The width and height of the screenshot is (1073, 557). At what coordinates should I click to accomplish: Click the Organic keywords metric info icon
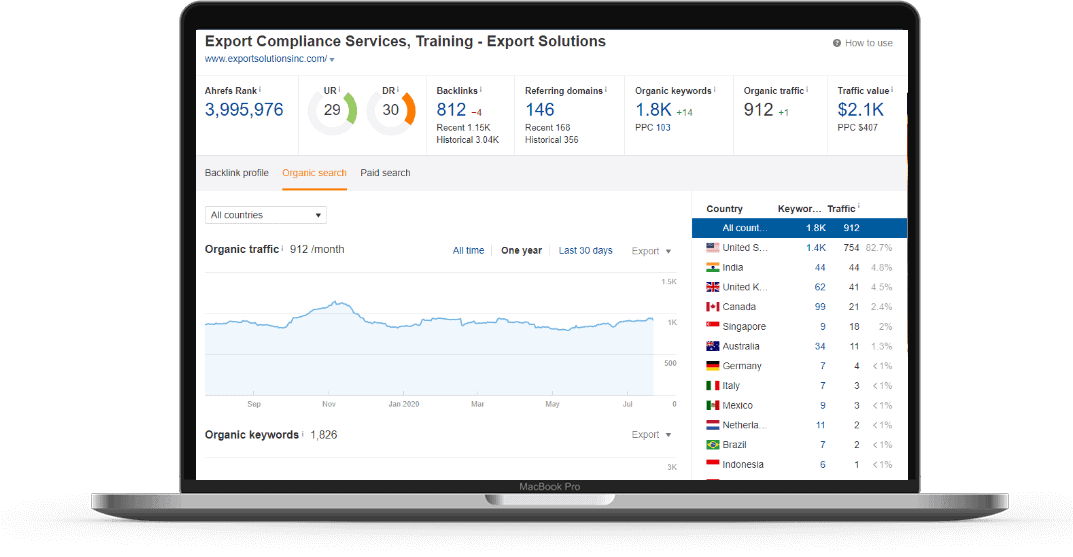point(714,89)
